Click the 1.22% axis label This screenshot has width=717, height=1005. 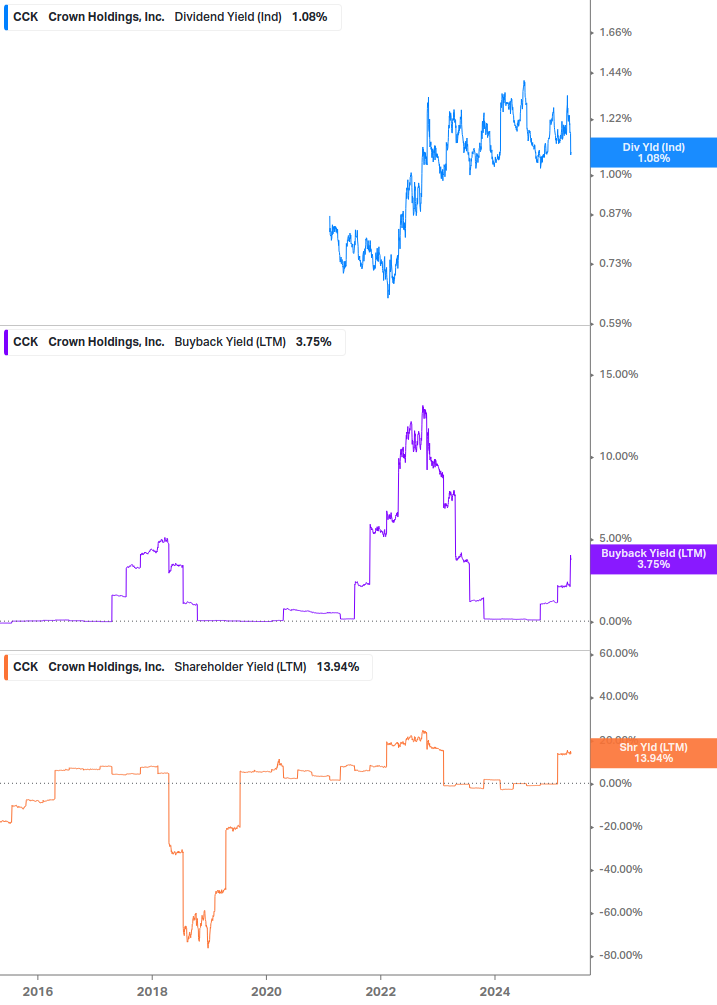[615, 119]
